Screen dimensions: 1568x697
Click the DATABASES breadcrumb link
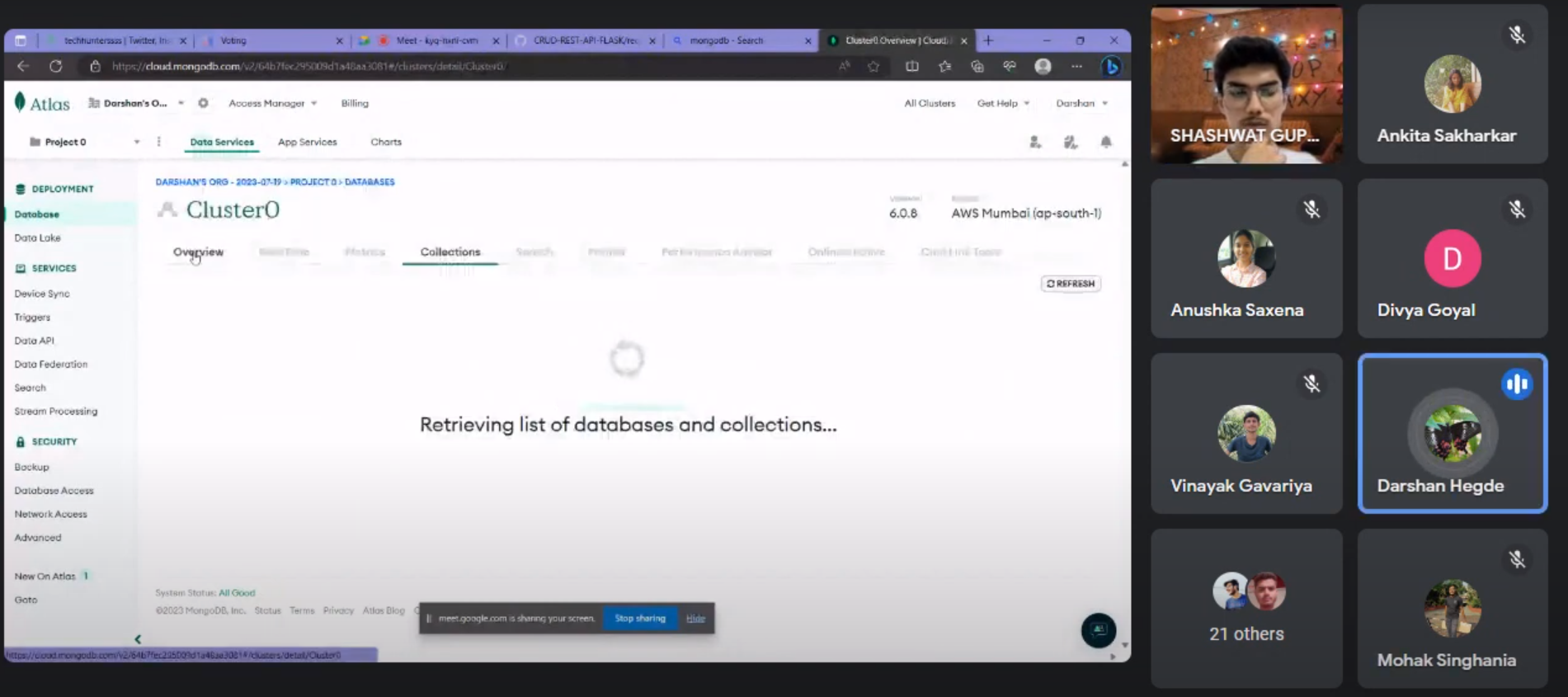pos(370,181)
